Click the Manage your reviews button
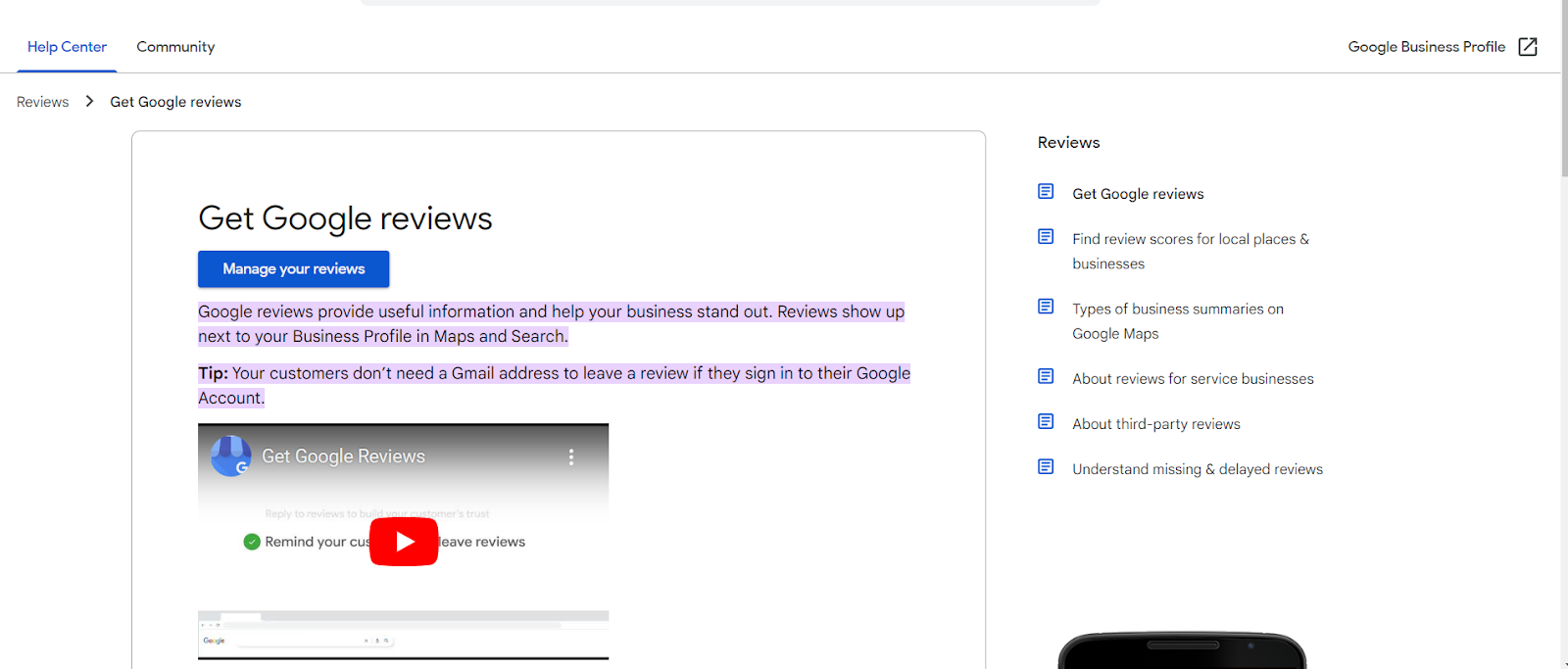The width and height of the screenshot is (1568, 669). tap(293, 268)
